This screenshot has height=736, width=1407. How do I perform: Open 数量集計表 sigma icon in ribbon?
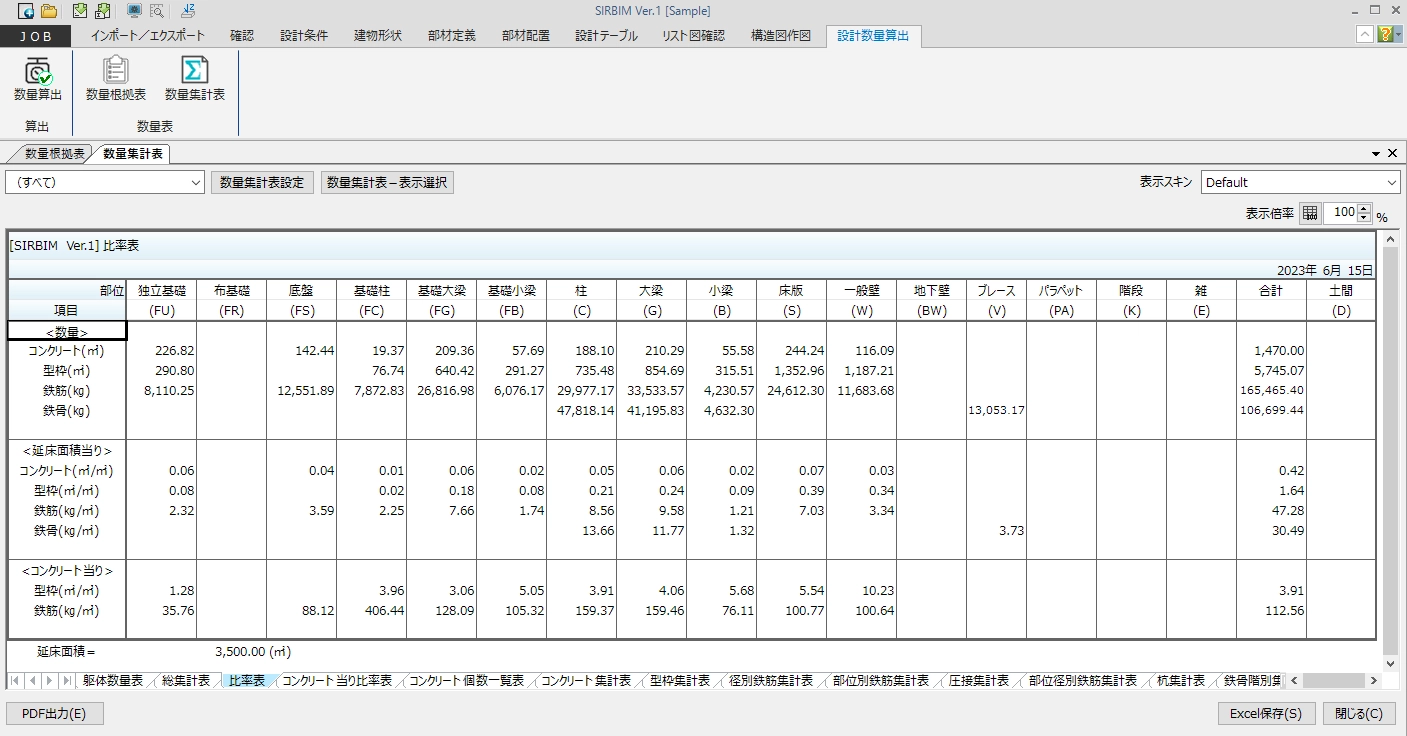point(195,79)
